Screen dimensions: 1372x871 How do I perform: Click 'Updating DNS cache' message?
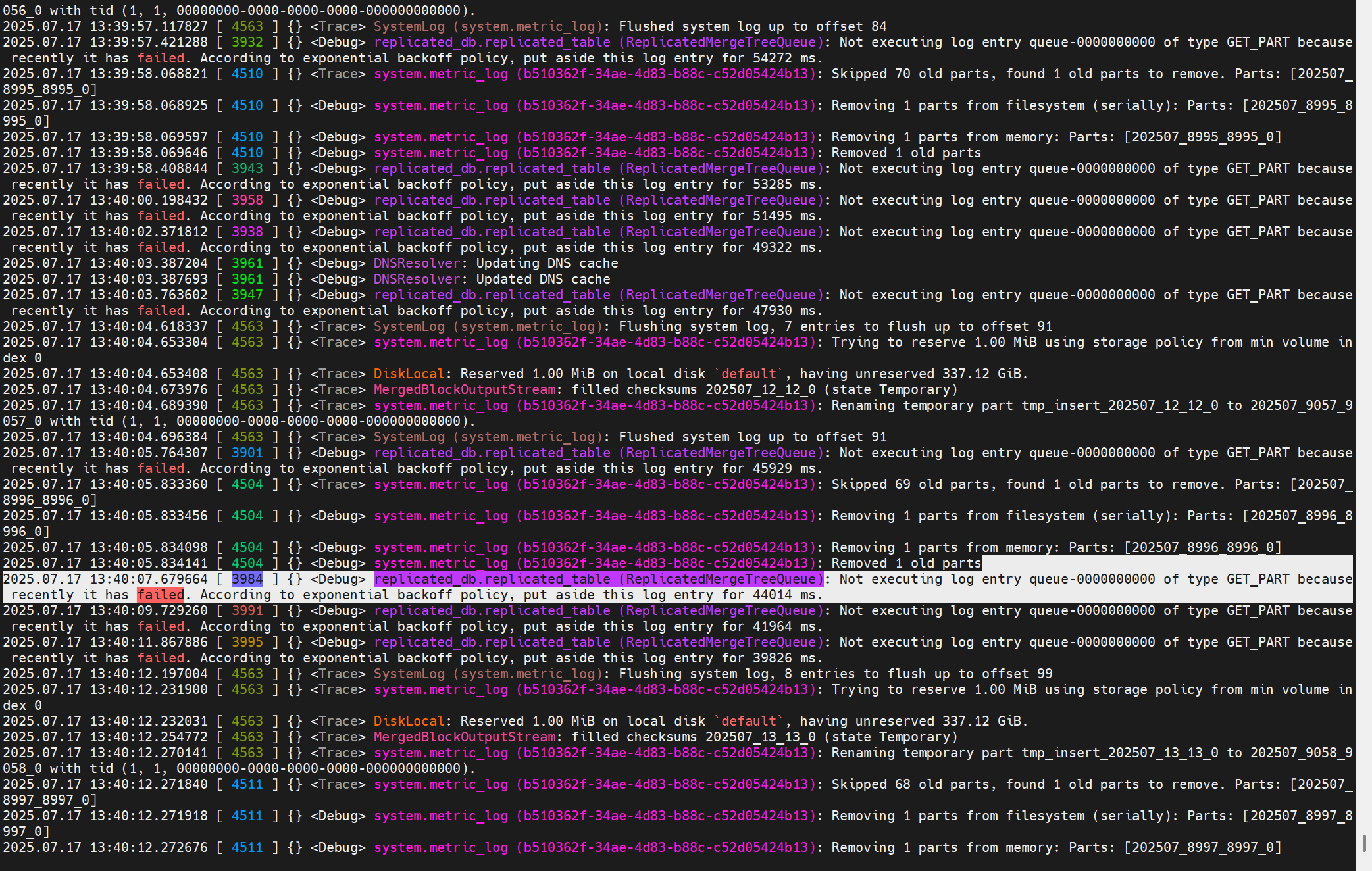pyautogui.click(x=547, y=263)
